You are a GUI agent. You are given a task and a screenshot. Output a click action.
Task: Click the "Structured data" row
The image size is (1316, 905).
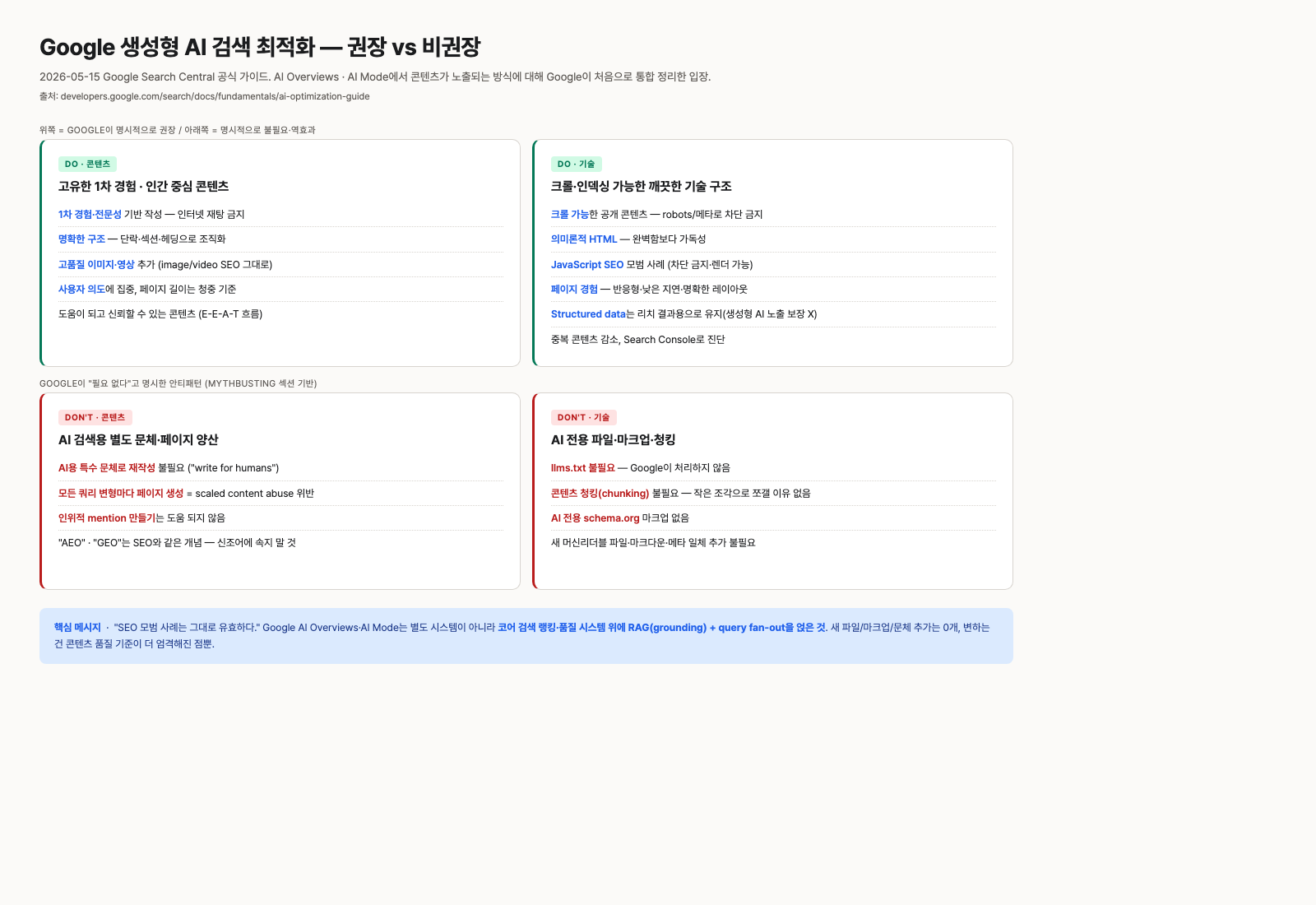pos(773,313)
